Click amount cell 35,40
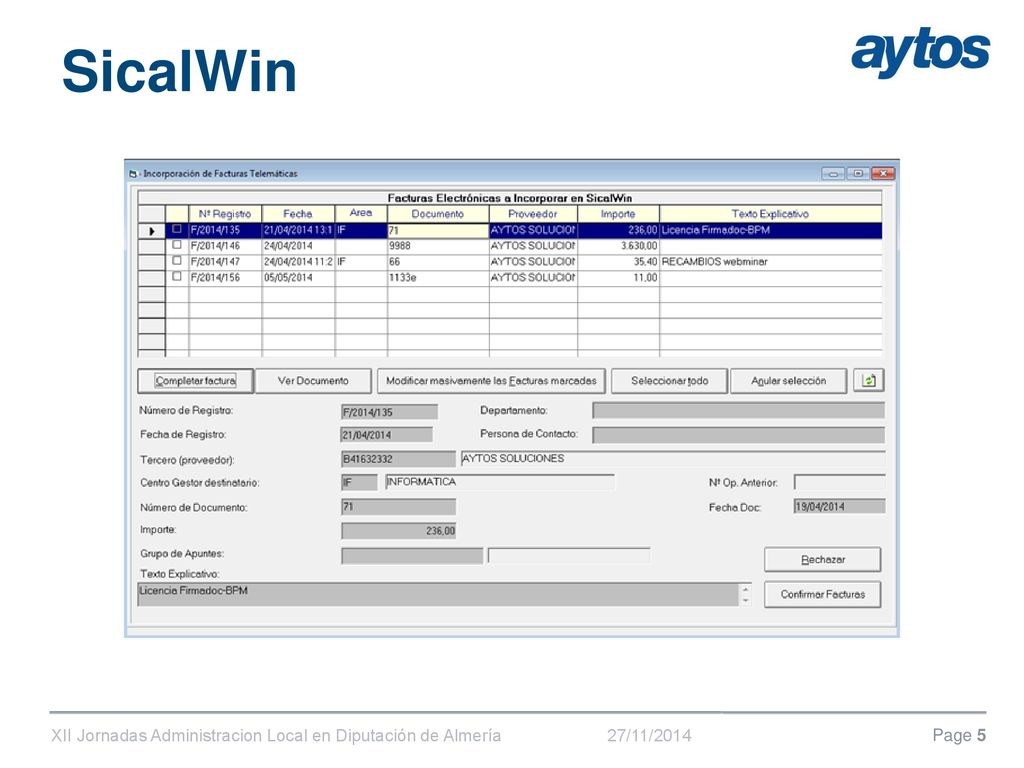Screen dimensions: 1024x768 pyautogui.click(x=618, y=262)
